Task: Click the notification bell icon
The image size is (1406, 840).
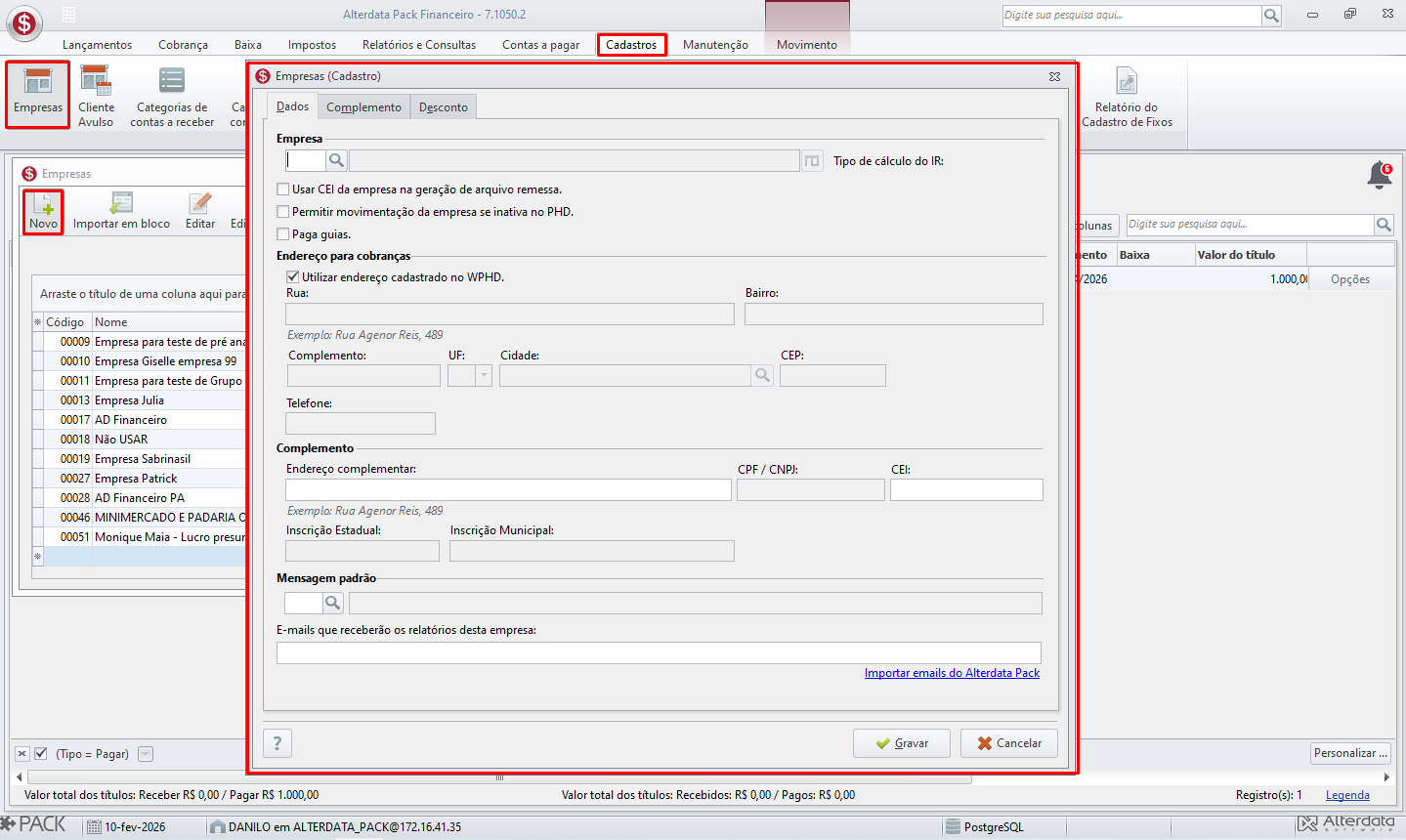Action: tap(1380, 176)
